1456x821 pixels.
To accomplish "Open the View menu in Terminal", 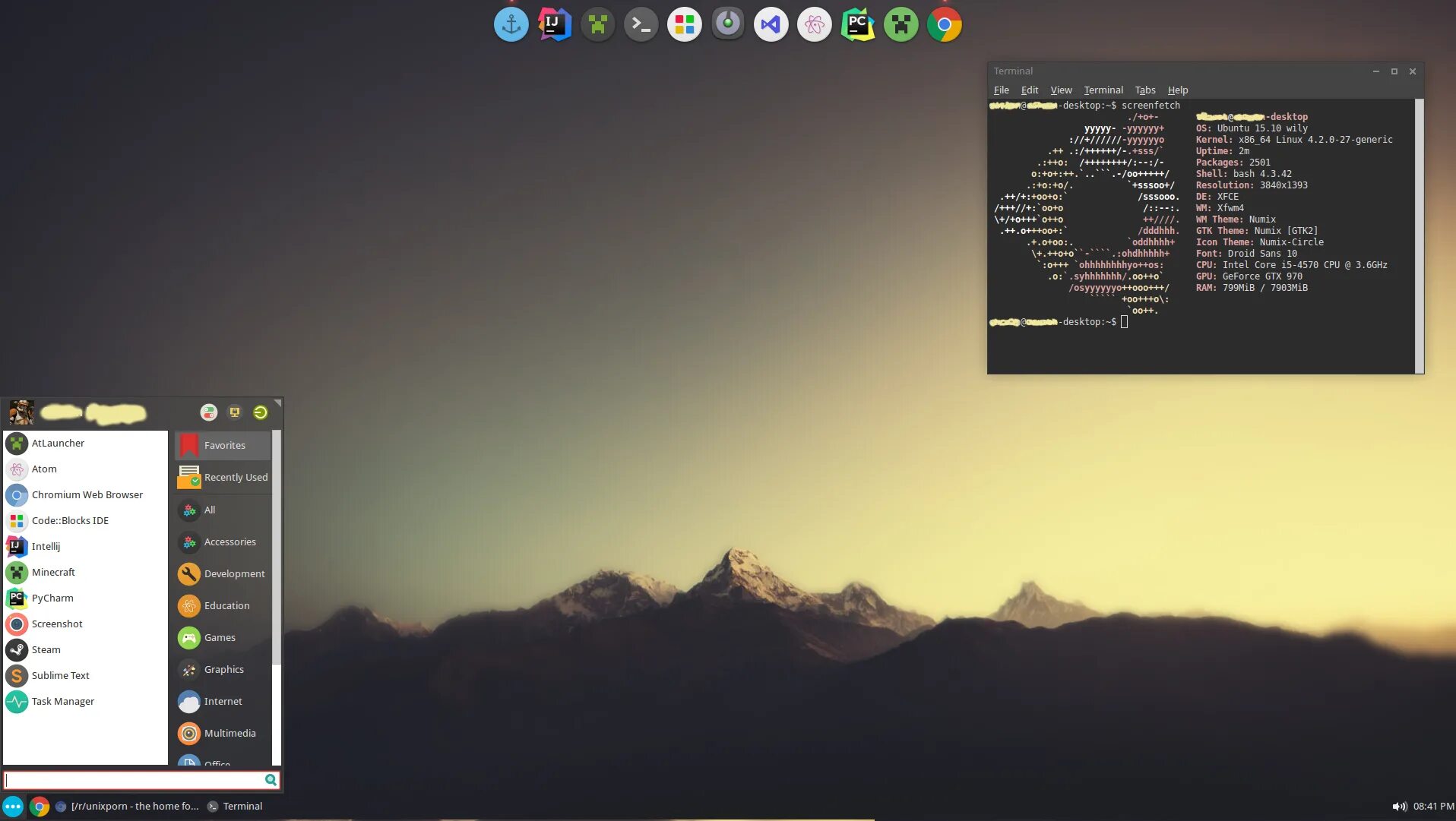I will point(1061,90).
